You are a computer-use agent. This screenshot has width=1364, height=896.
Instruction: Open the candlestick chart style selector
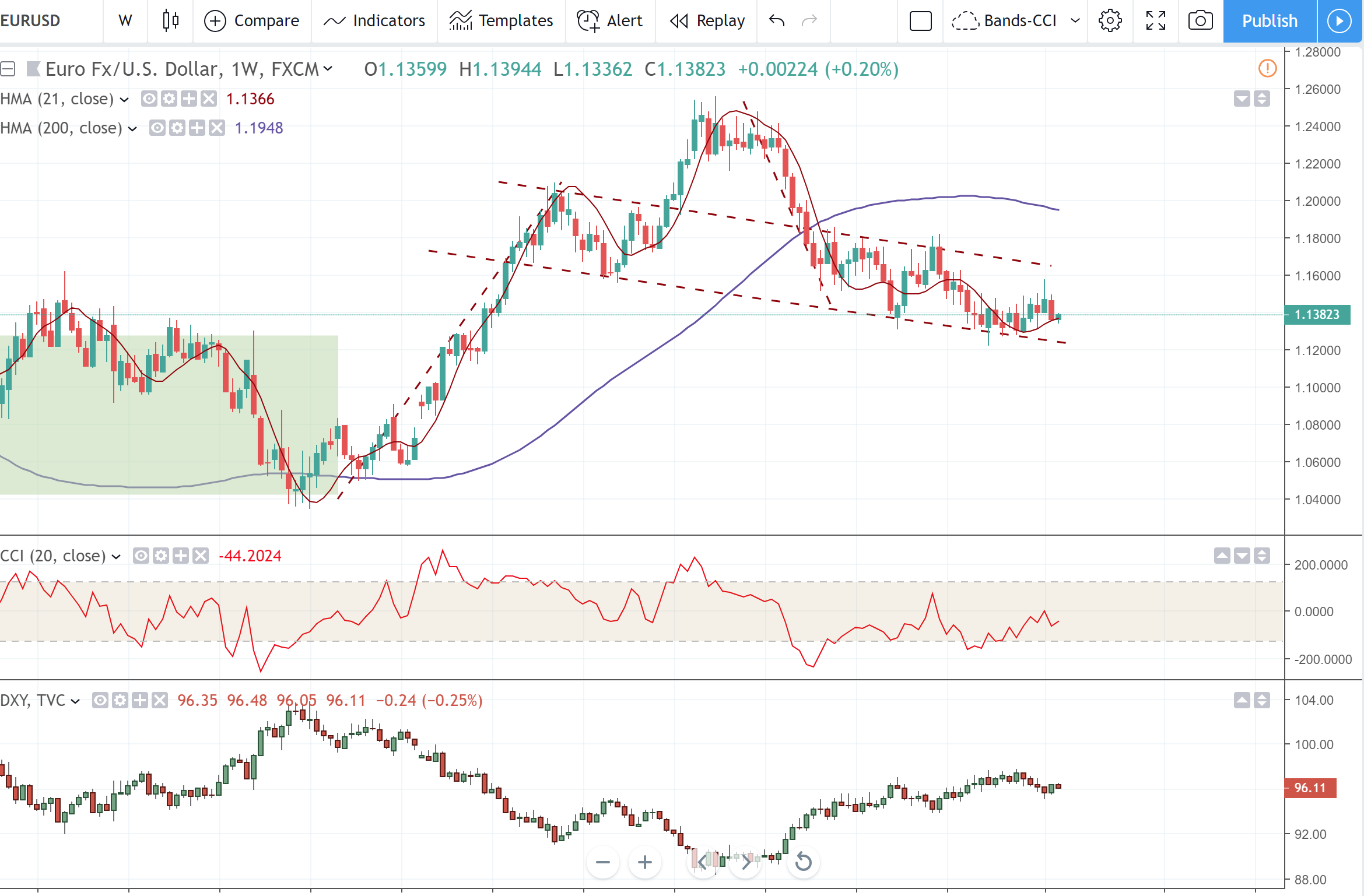coord(170,21)
